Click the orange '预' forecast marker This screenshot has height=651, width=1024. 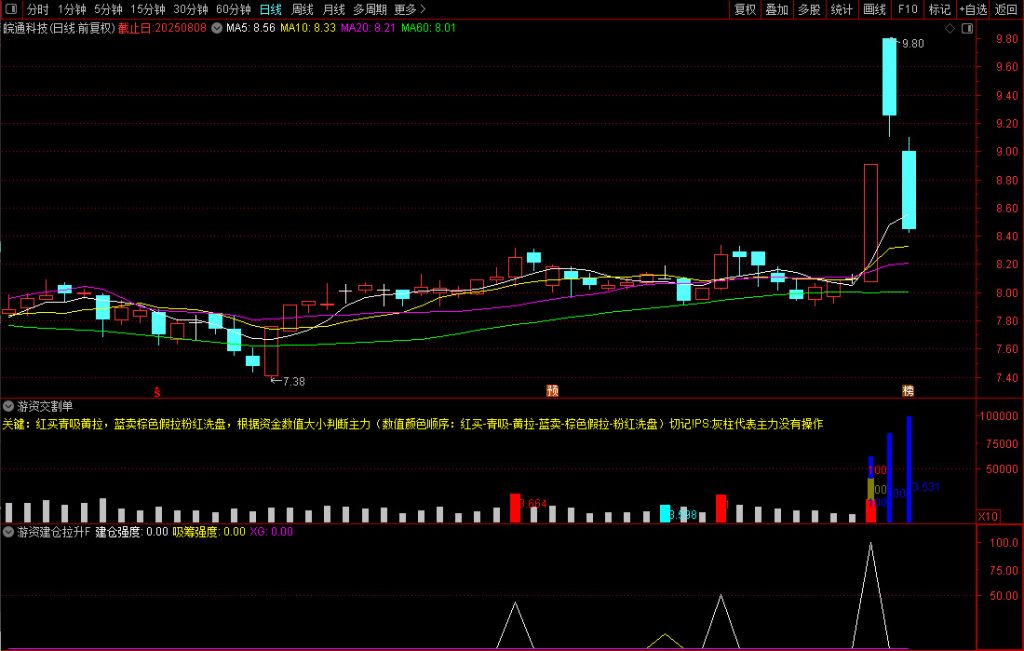(551, 390)
